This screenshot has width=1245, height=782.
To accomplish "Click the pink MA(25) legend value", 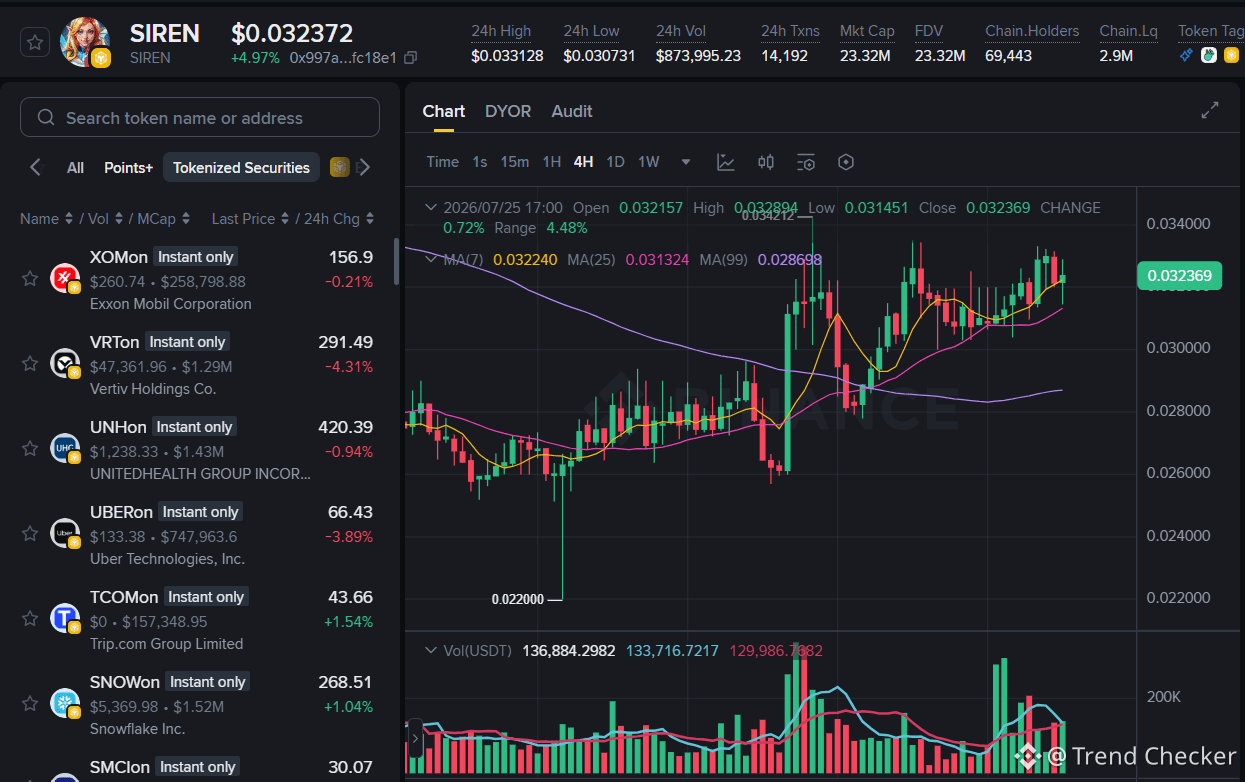I will [657, 259].
